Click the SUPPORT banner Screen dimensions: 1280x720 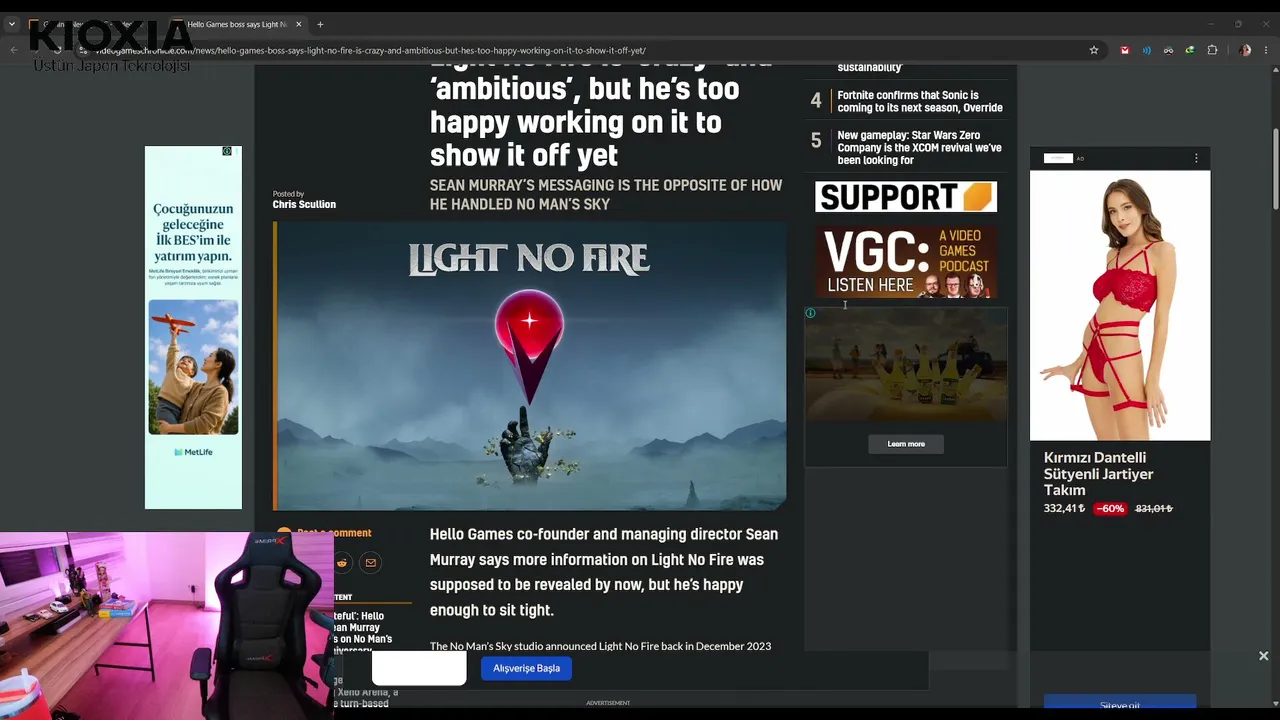(x=906, y=196)
